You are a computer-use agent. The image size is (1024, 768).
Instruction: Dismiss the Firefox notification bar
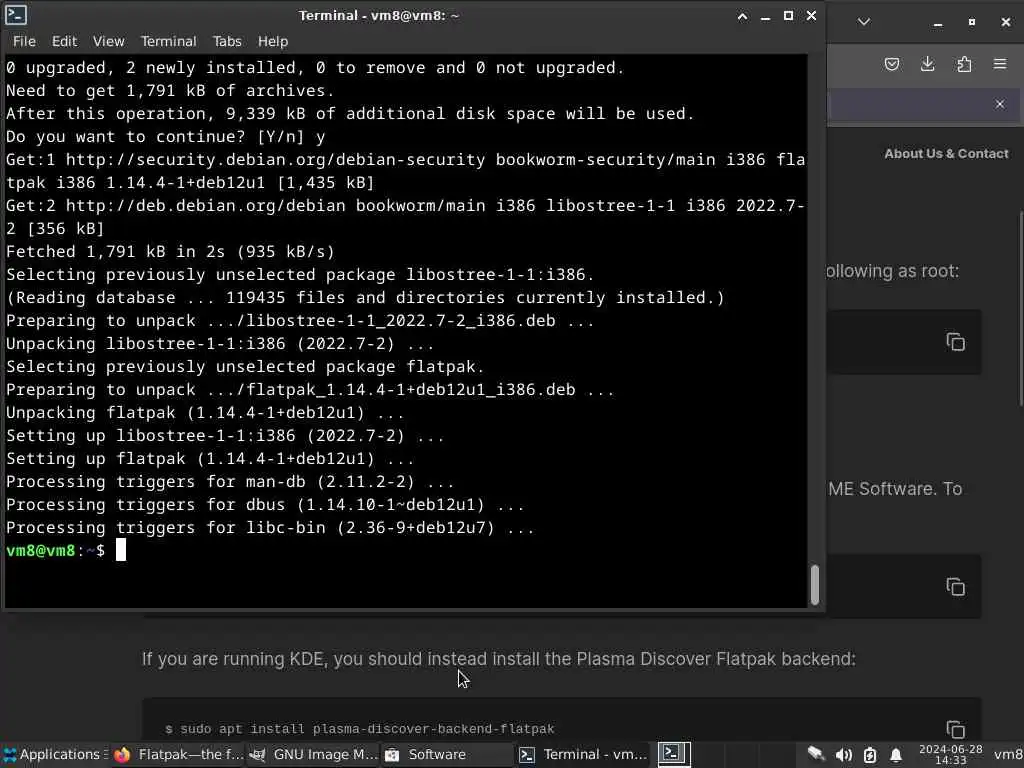pyautogui.click(x=1000, y=104)
